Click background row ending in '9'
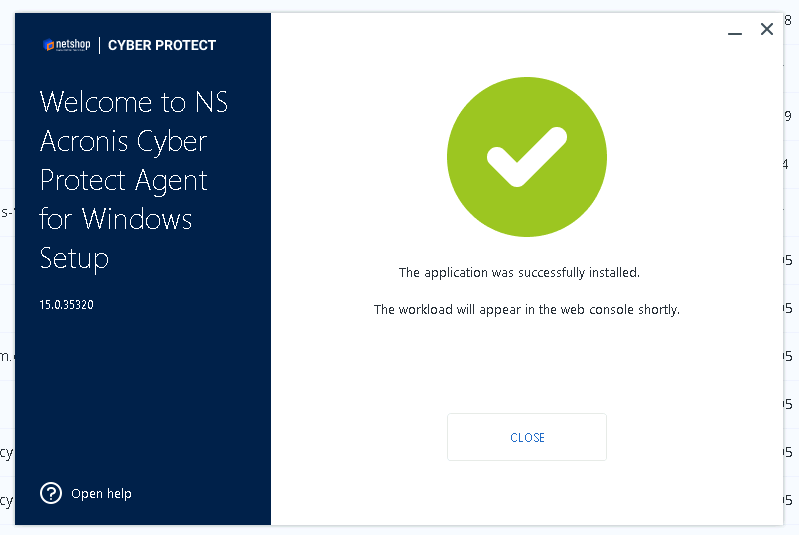The image size is (799, 535). 788,116
